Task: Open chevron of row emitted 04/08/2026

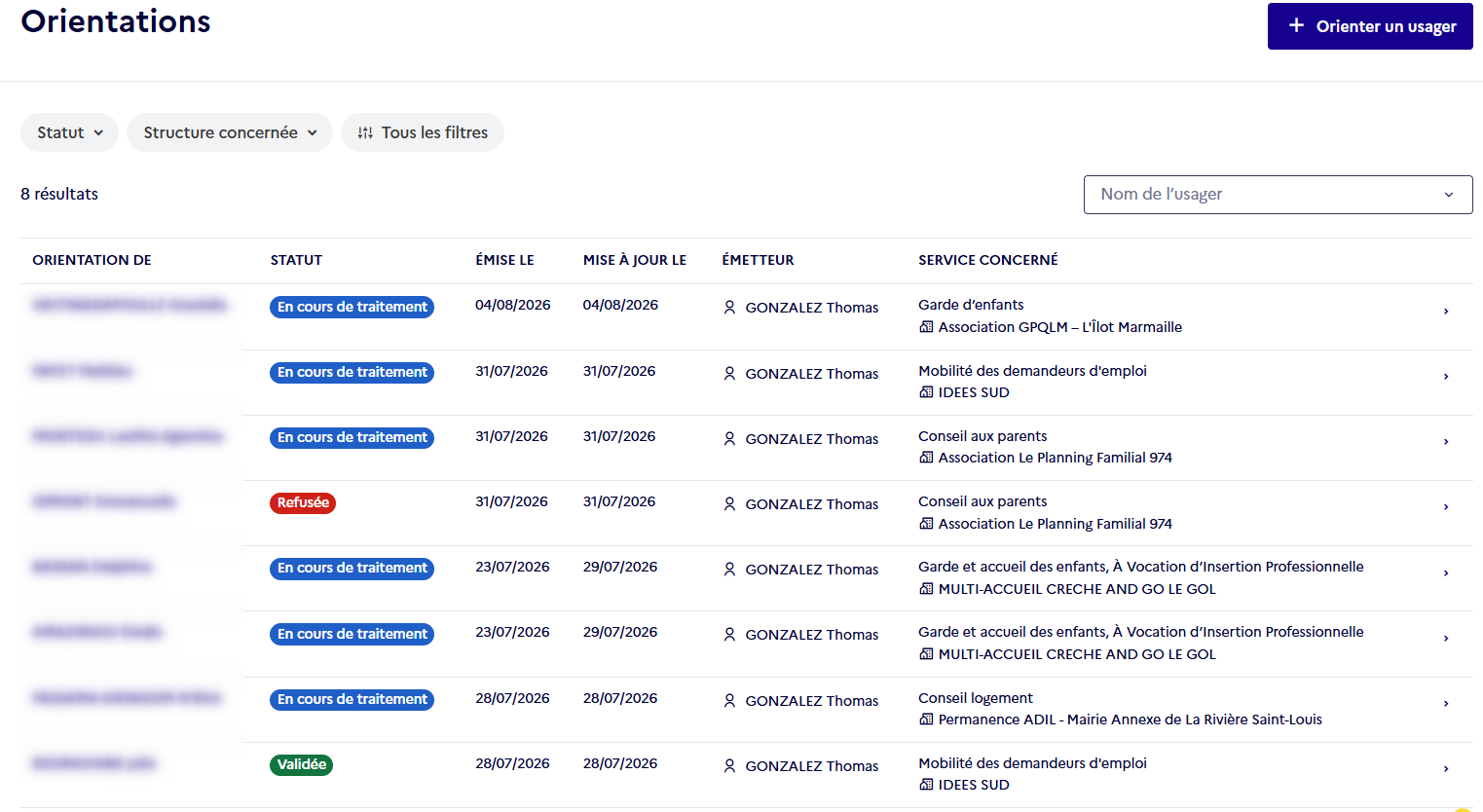Action: tap(1446, 312)
